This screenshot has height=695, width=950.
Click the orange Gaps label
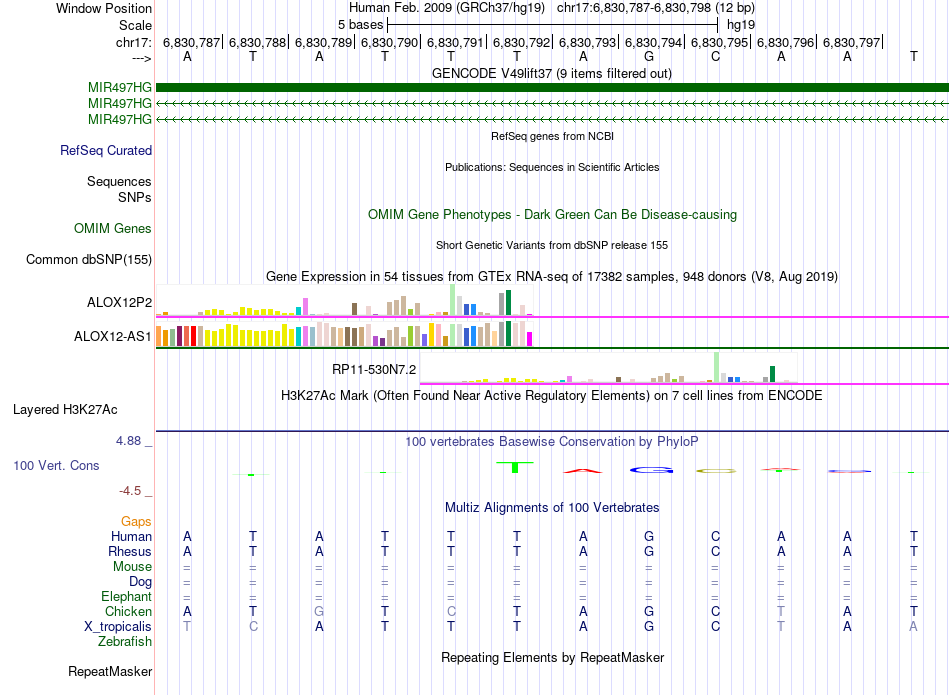pyautogui.click(x=136, y=521)
